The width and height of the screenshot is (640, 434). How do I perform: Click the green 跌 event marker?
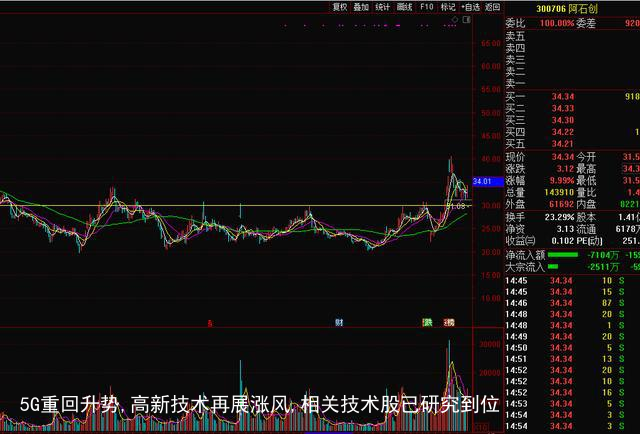(427, 322)
